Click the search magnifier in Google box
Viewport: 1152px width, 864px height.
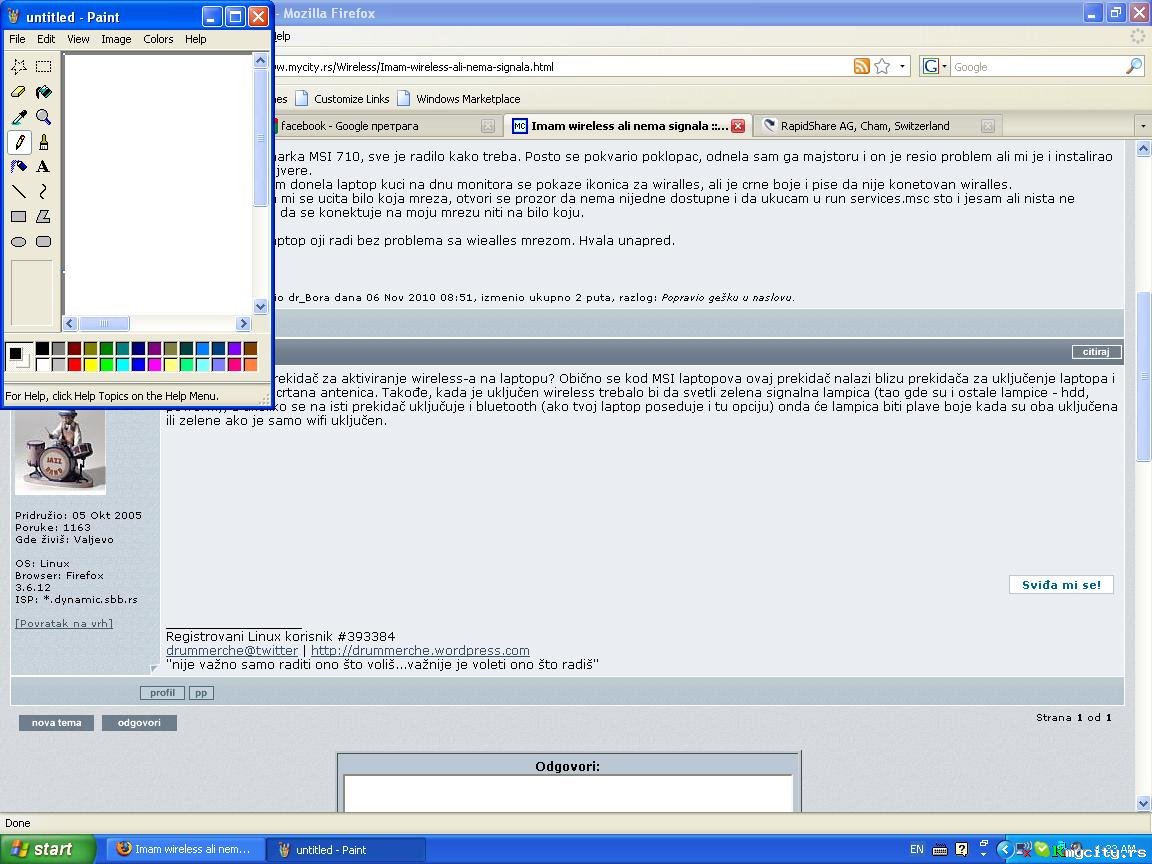tap(1134, 66)
